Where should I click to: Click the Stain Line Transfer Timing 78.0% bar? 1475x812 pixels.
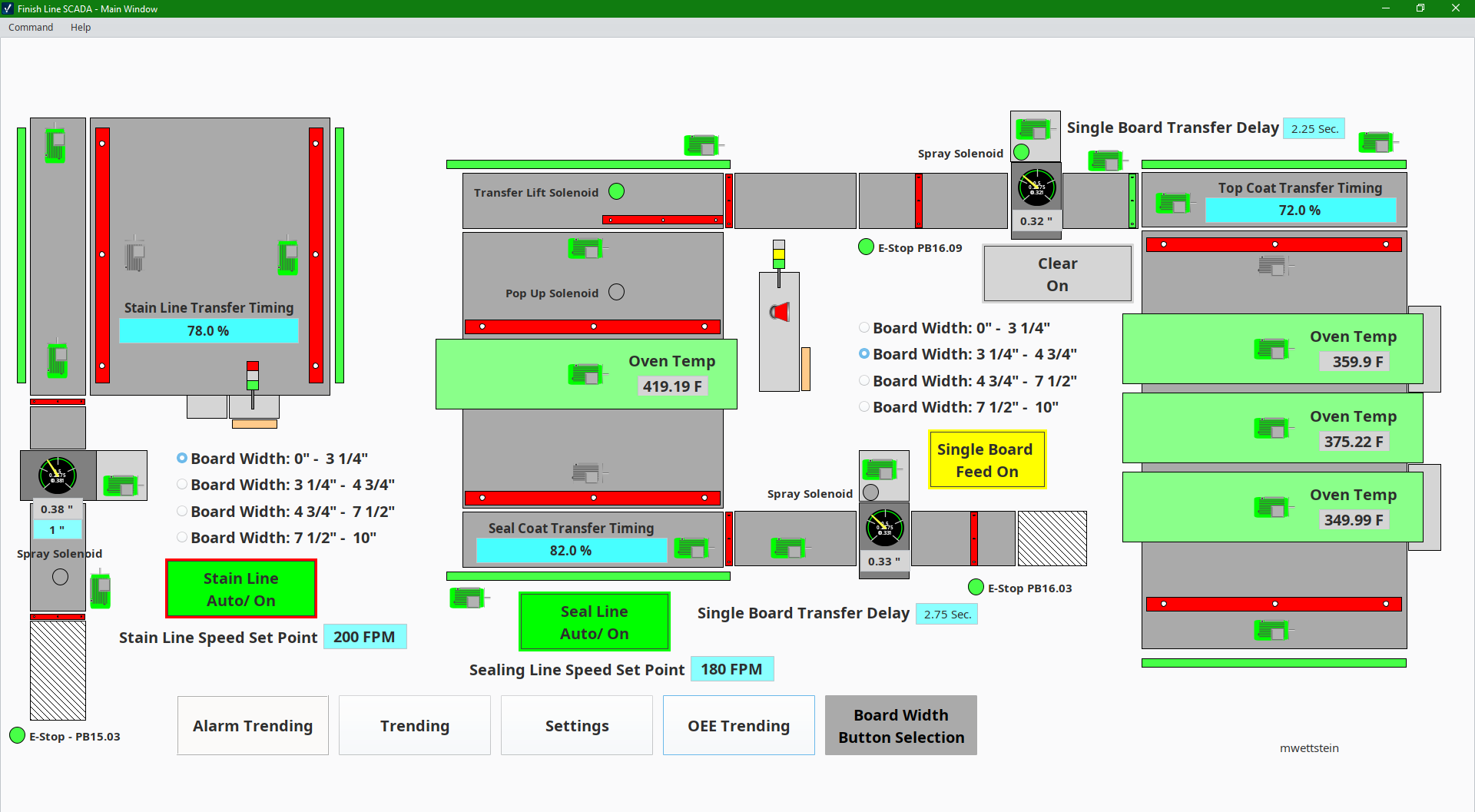[x=208, y=330]
